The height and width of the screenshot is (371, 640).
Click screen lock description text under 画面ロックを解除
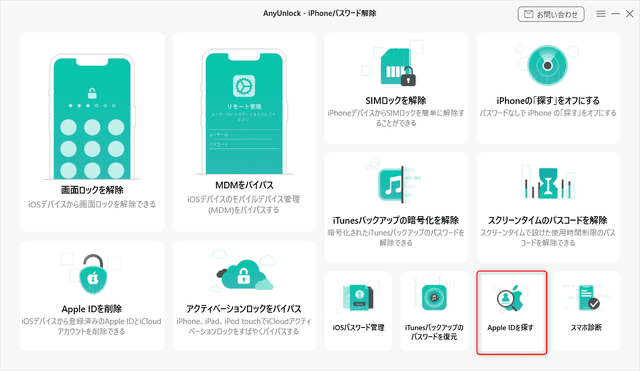(92, 204)
